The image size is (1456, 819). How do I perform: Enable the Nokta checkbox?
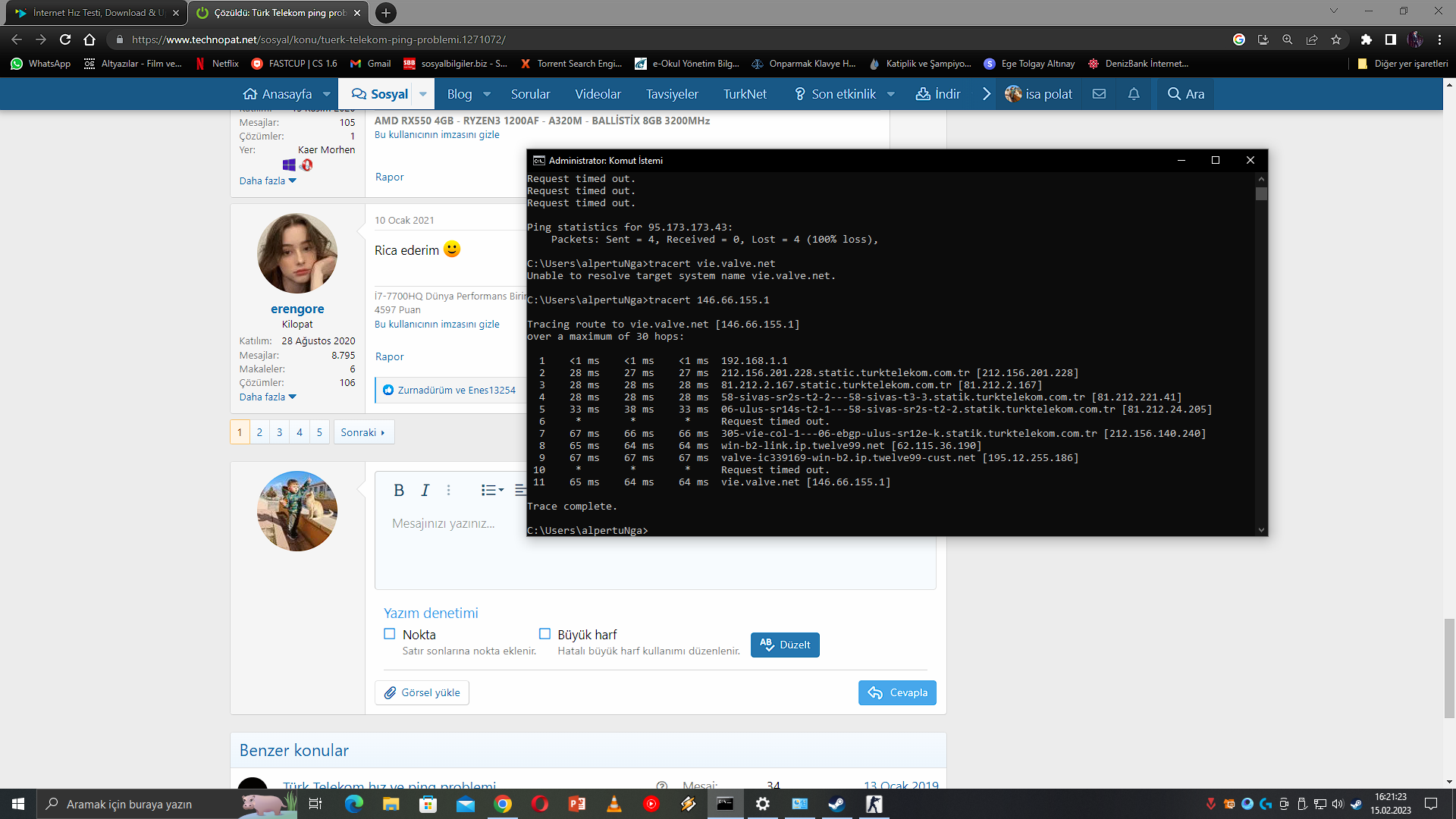[x=390, y=634]
